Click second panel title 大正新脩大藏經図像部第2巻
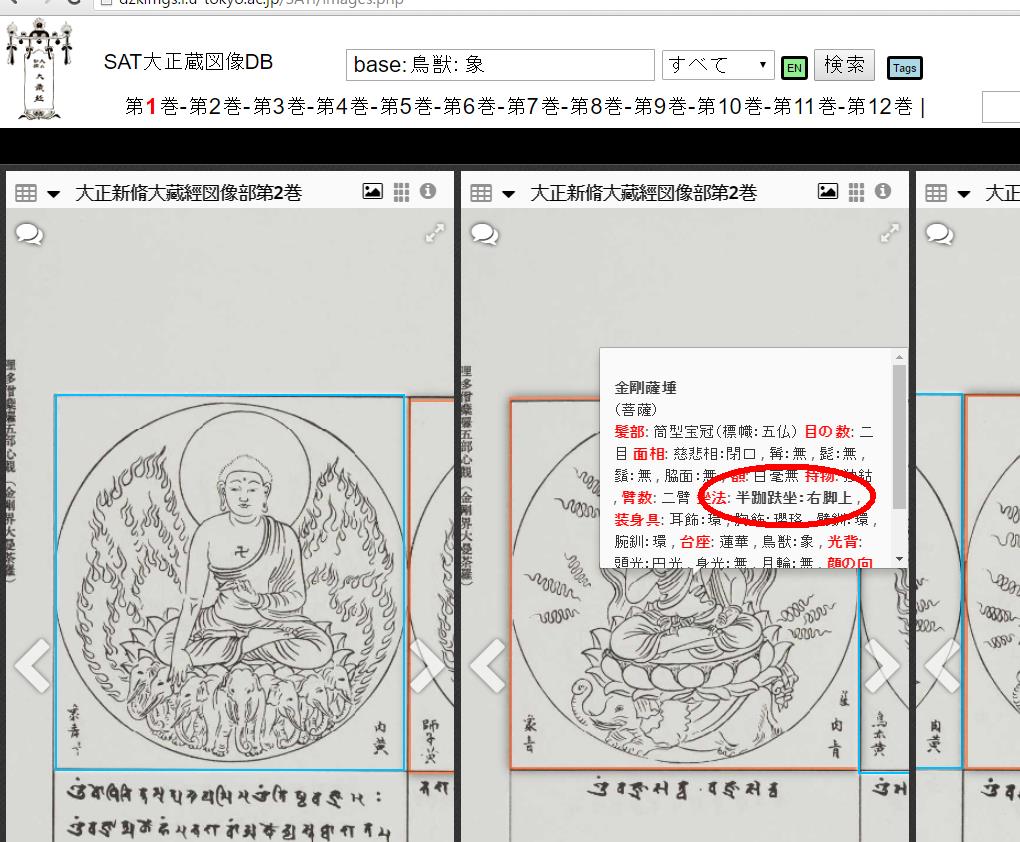 click(643, 193)
